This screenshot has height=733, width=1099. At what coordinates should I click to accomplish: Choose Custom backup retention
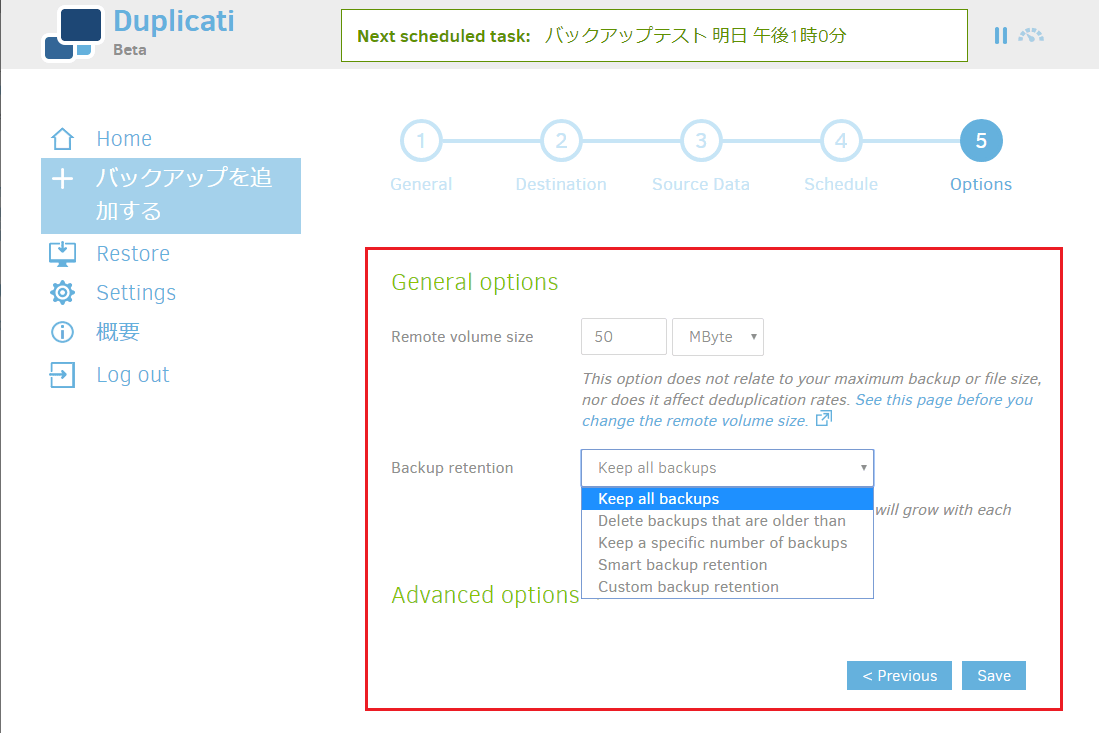click(728, 587)
